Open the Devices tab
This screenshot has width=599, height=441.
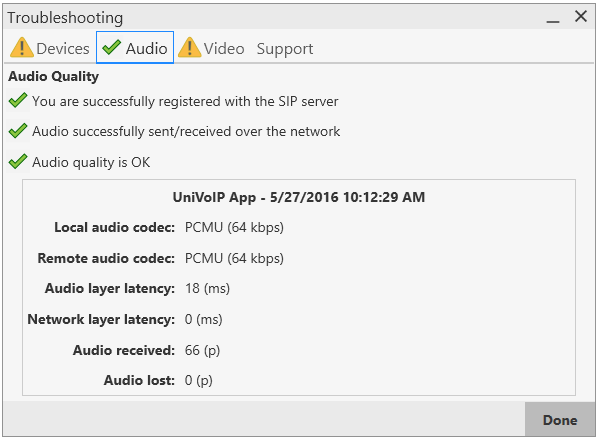[x=50, y=48]
